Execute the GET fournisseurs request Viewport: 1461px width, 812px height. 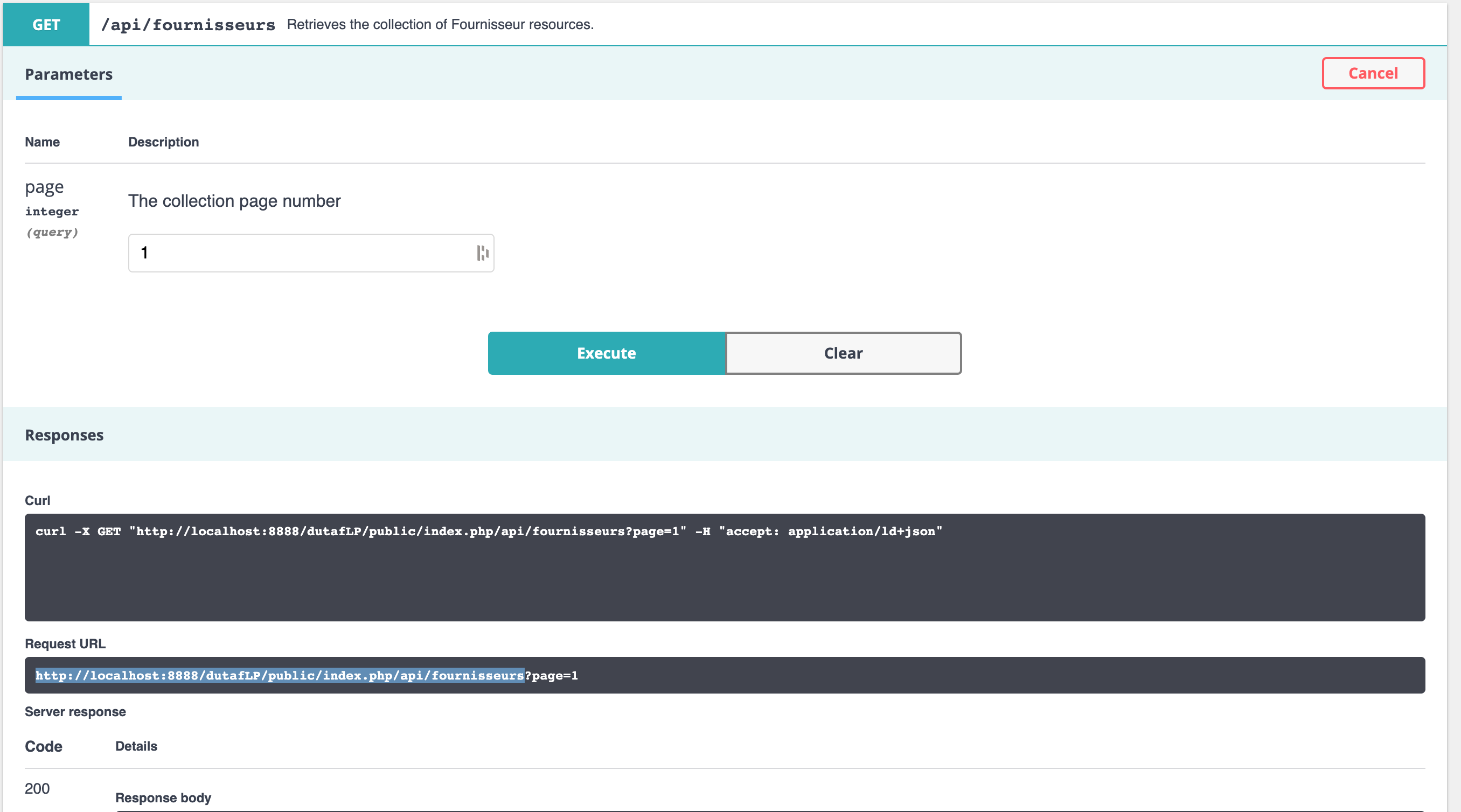pyautogui.click(x=606, y=353)
